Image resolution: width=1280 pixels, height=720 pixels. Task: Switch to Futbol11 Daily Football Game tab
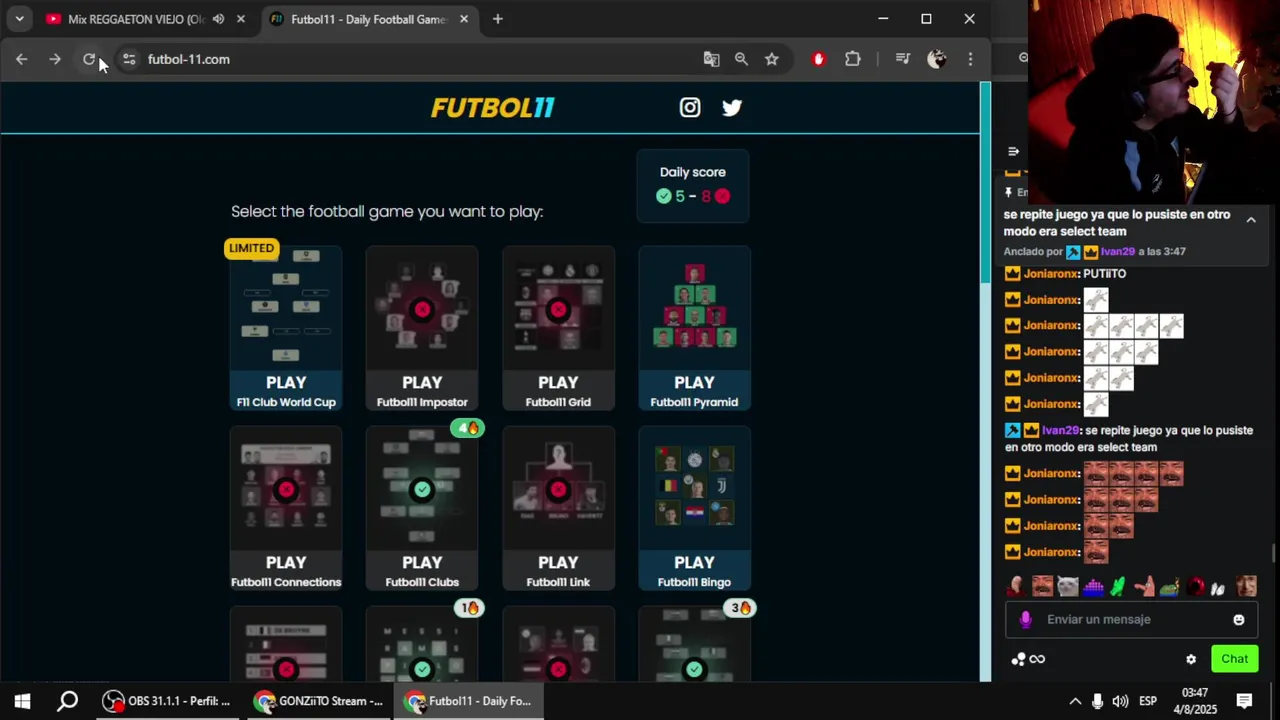[x=368, y=19]
